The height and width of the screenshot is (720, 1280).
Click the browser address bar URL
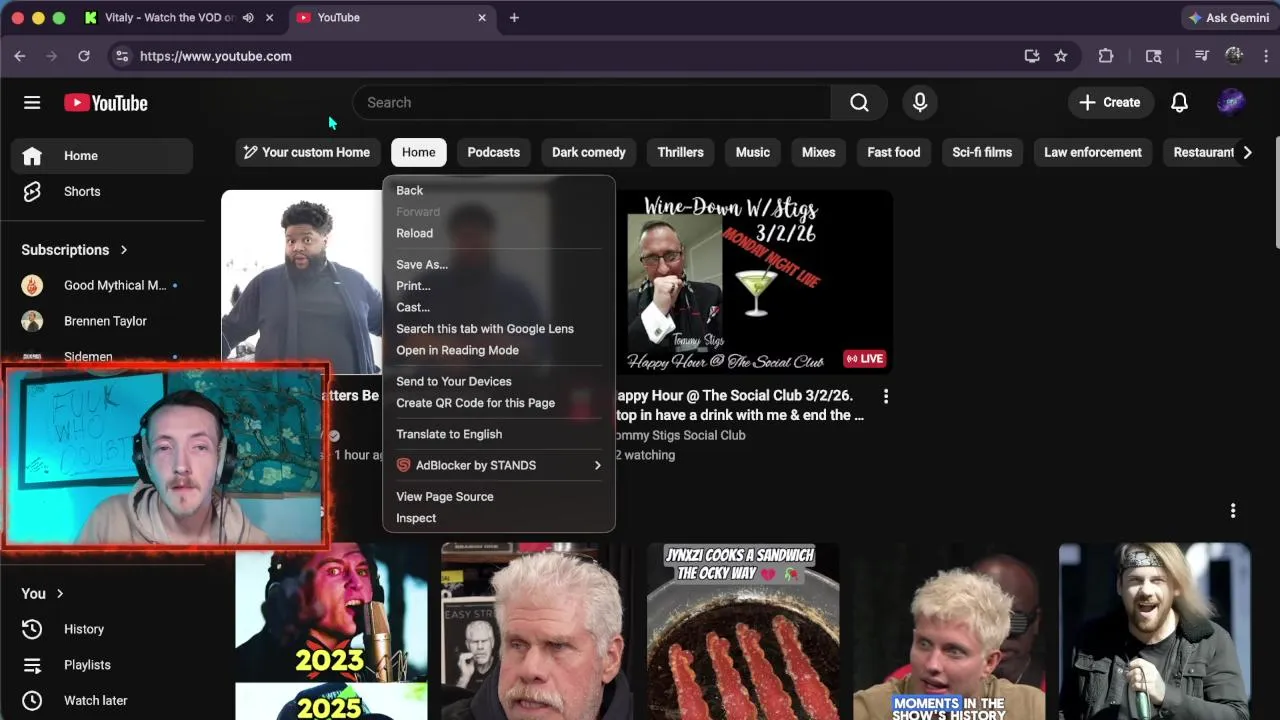click(x=216, y=56)
